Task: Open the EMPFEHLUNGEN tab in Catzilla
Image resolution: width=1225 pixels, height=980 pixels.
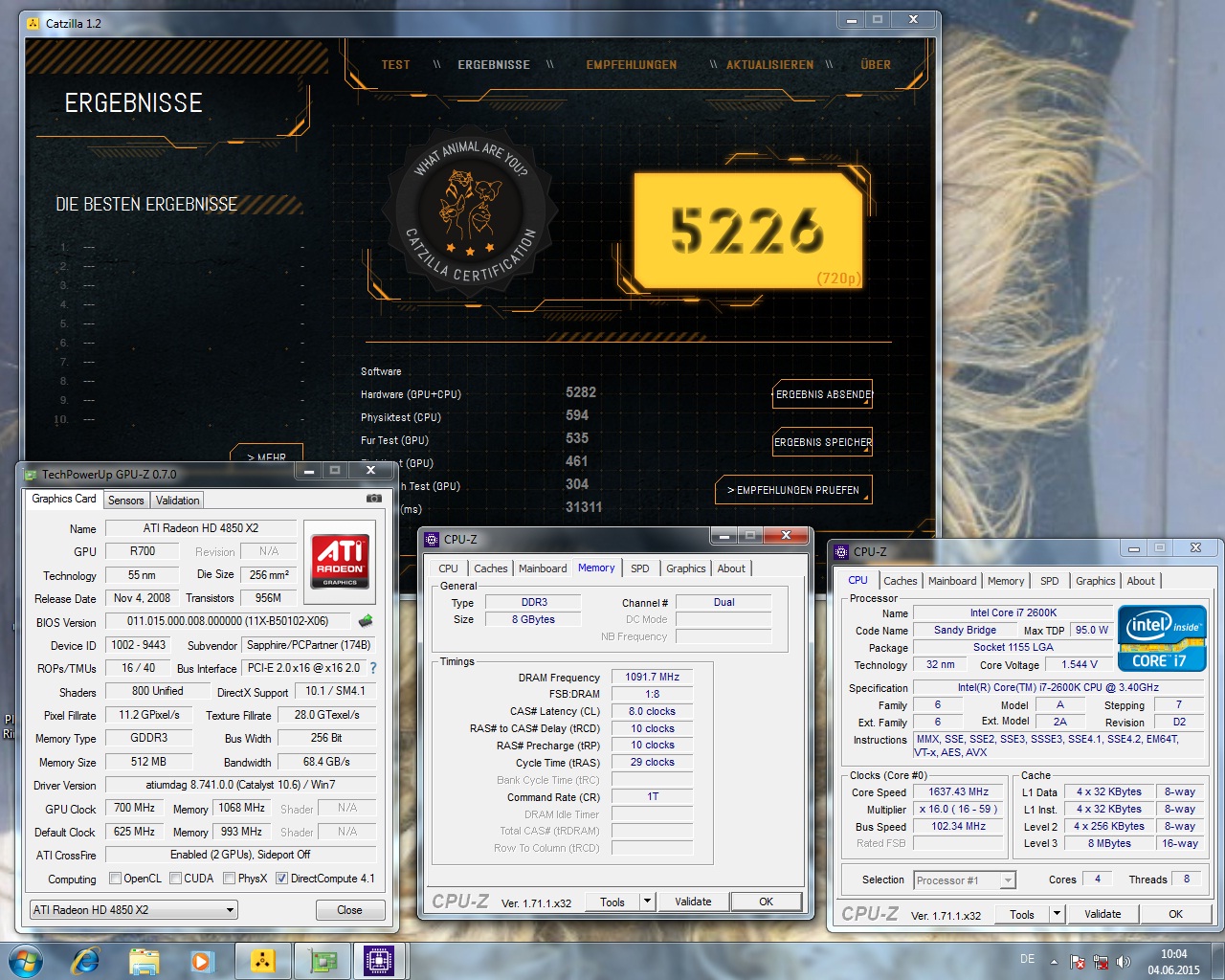Action: point(632,65)
